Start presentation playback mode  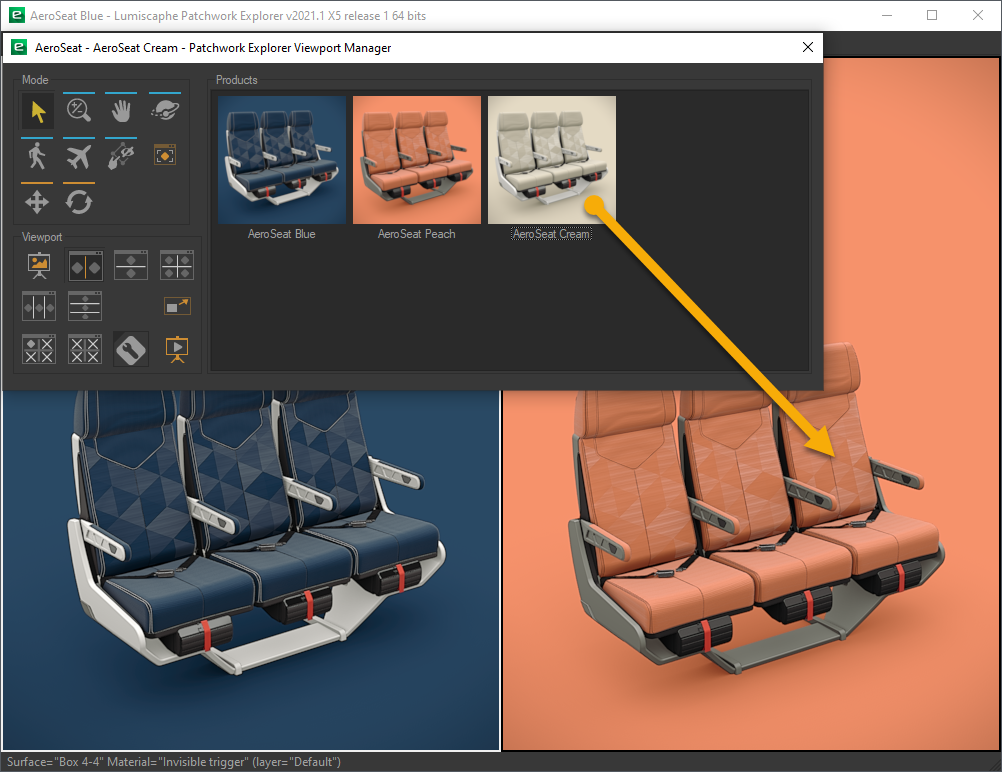coord(177,349)
